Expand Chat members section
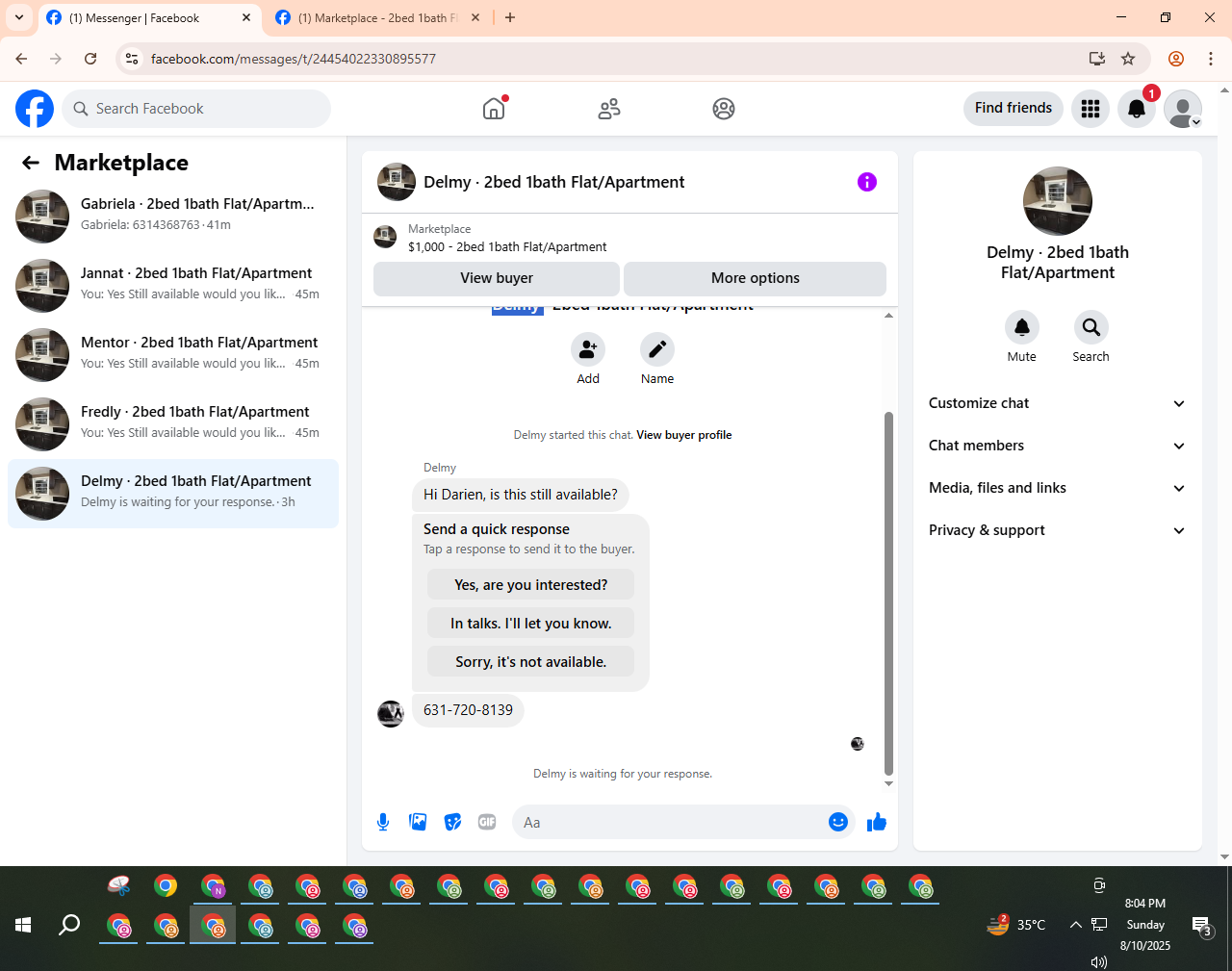The image size is (1232, 971). point(1057,446)
